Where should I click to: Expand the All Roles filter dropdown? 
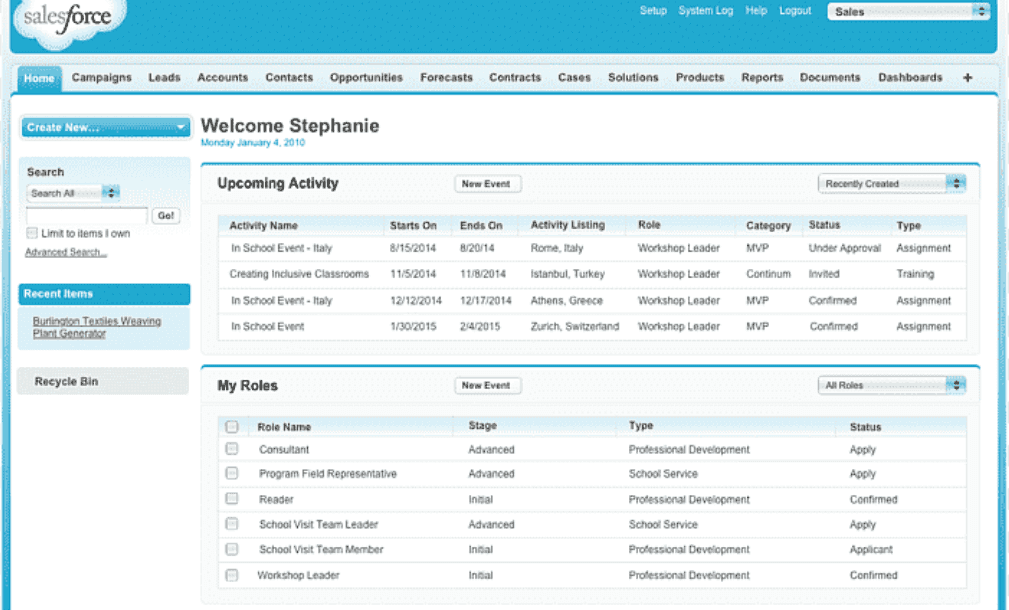[x=892, y=385]
